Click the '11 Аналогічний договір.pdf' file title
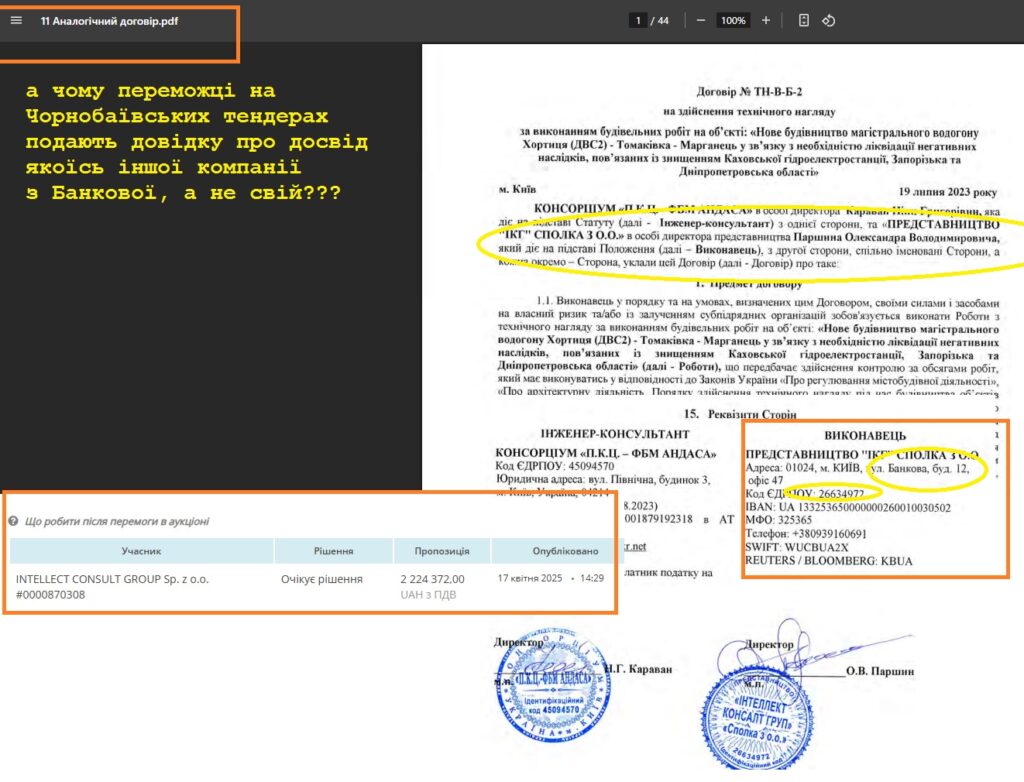Viewport: 1024px width, 782px height. 109,20
